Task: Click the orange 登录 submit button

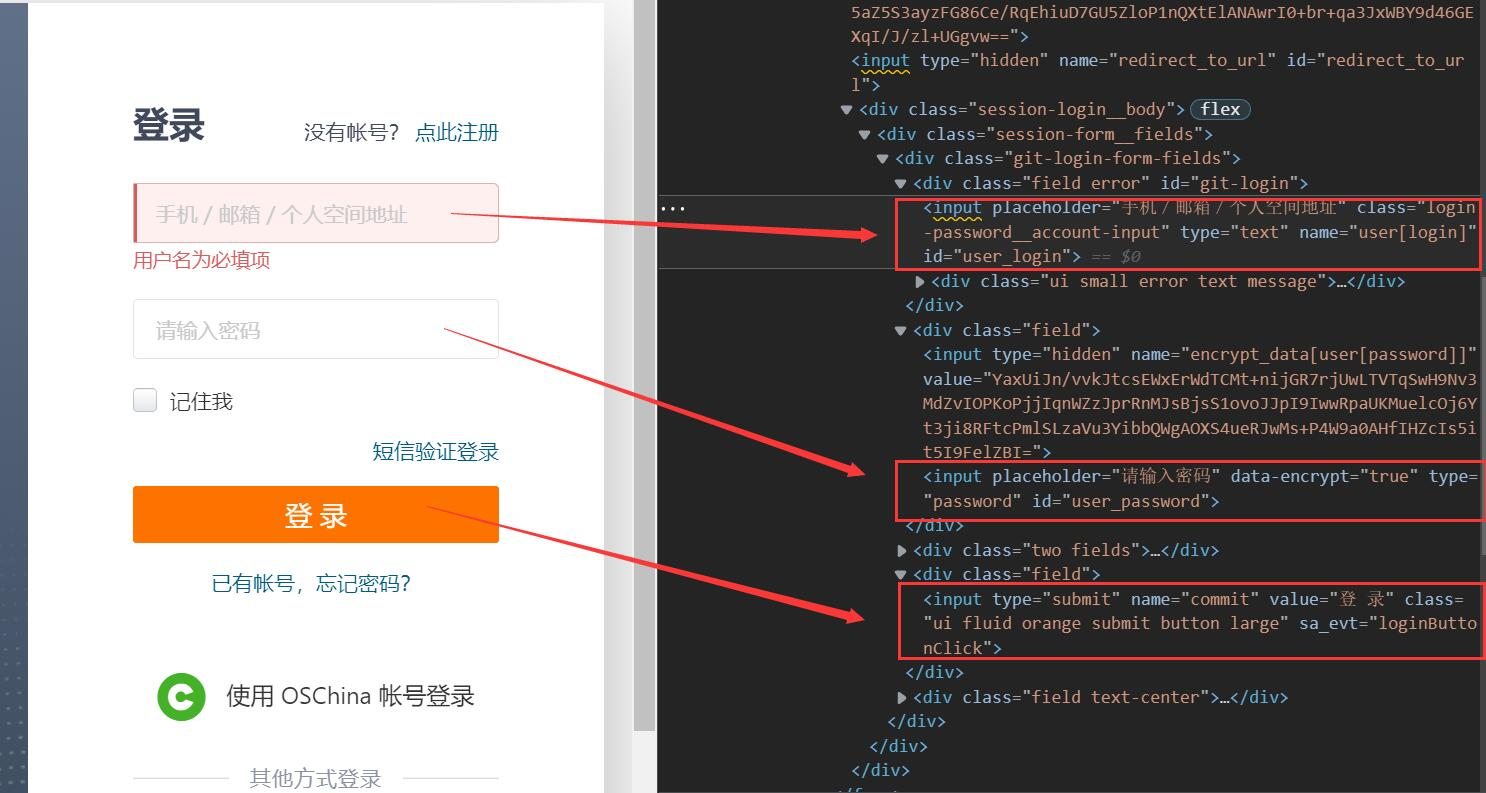Action: pyautogui.click(x=315, y=515)
